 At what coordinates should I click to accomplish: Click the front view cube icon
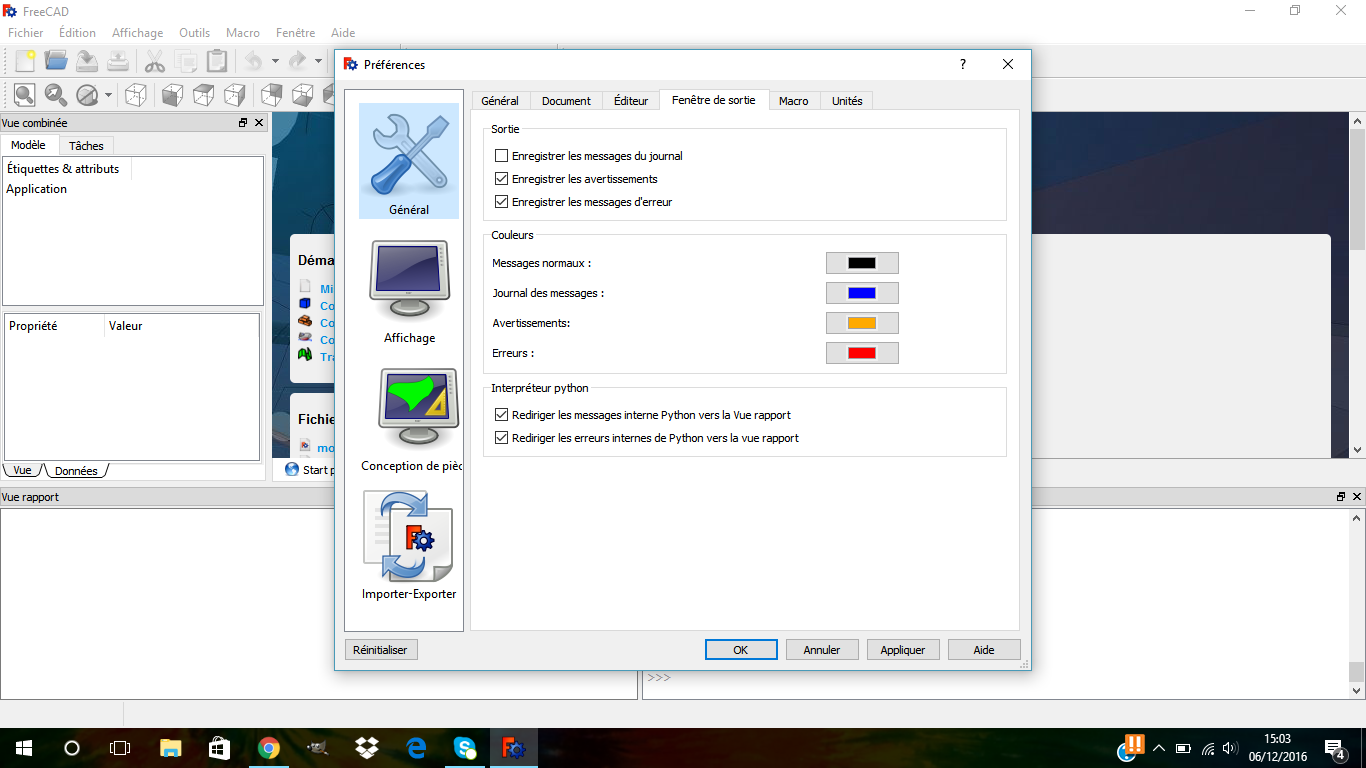(172, 95)
